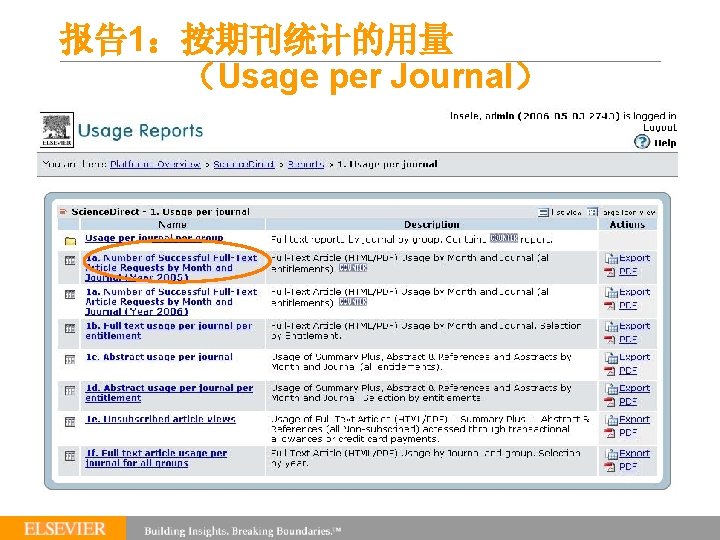The image size is (720, 540).
Task: Go to Platform Overview breadcrumb
Action: pos(155,164)
